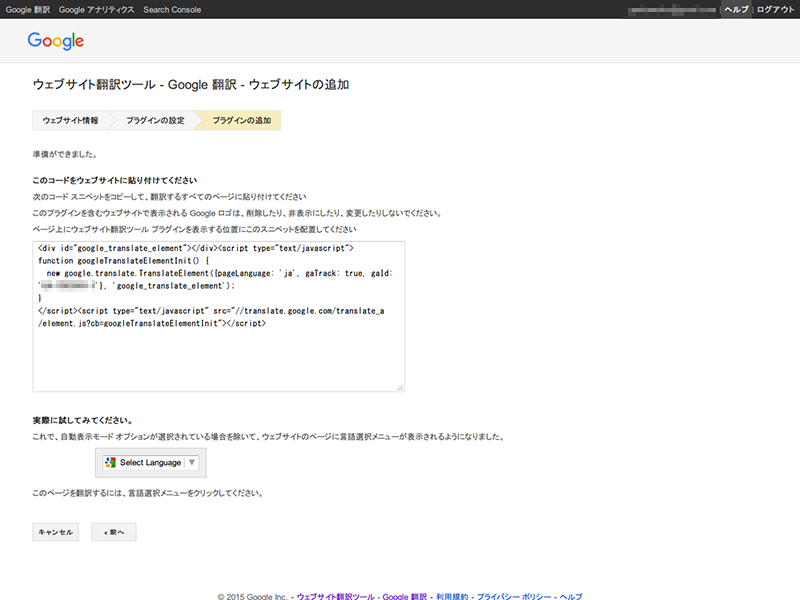Click the line starting このプラグインを含むウェブサイト
The image size is (800, 600).
[237, 213]
